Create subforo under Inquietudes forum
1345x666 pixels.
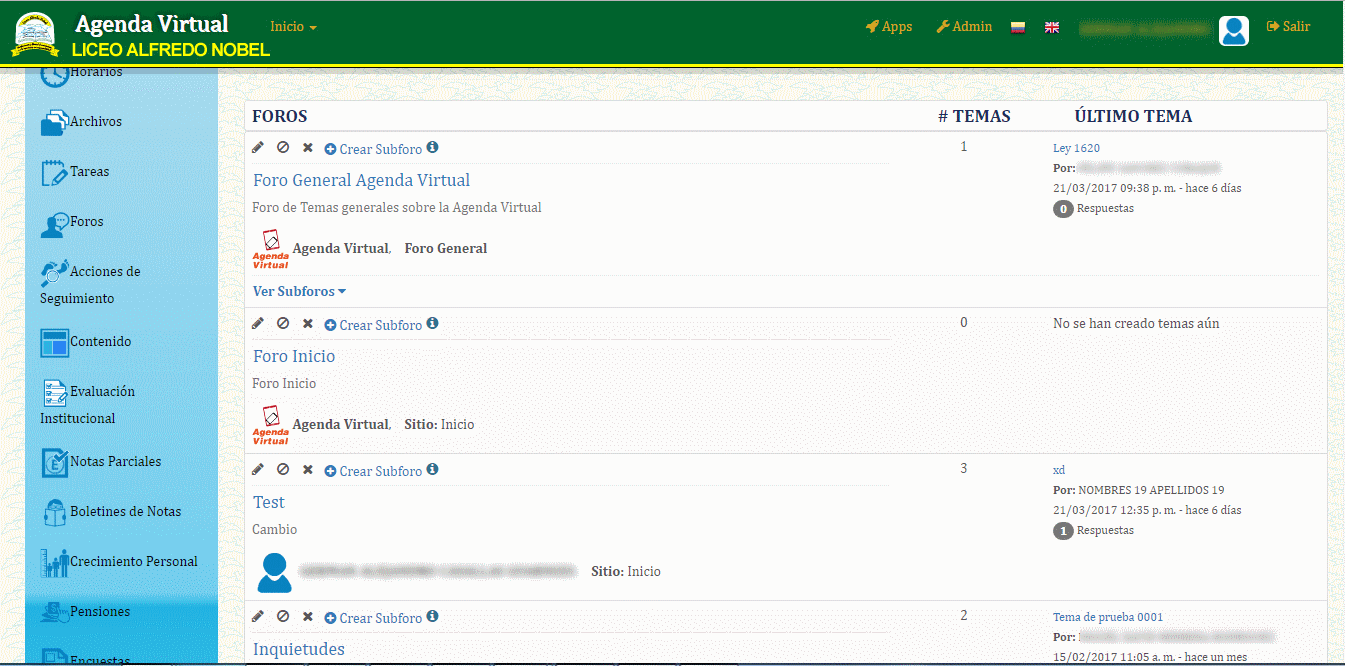click(x=373, y=618)
